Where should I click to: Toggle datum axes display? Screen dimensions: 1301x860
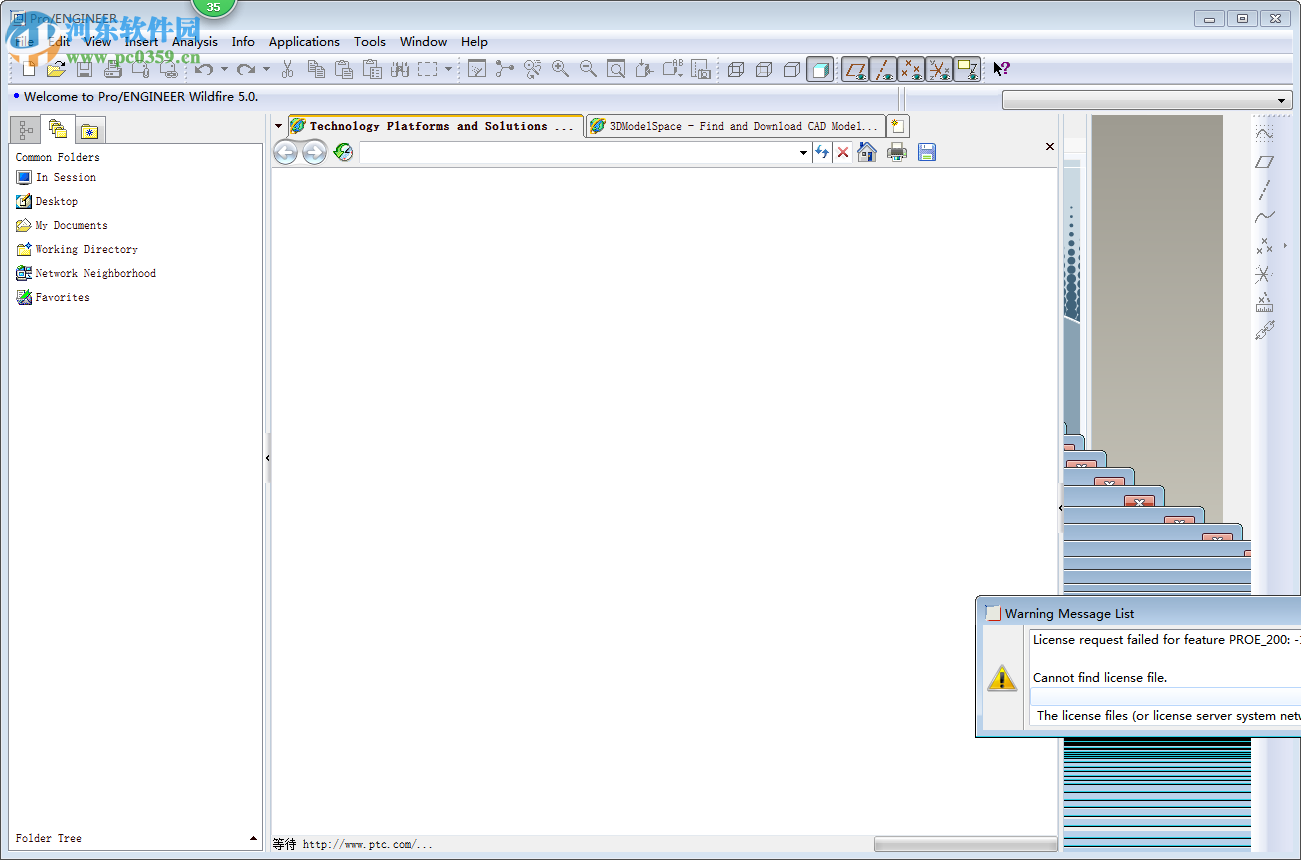(883, 69)
